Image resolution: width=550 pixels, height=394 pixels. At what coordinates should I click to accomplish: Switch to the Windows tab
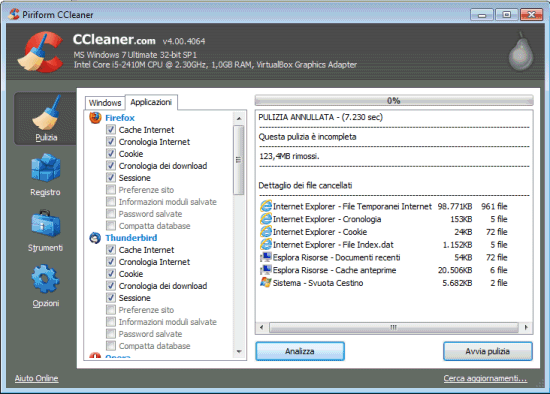click(x=105, y=103)
